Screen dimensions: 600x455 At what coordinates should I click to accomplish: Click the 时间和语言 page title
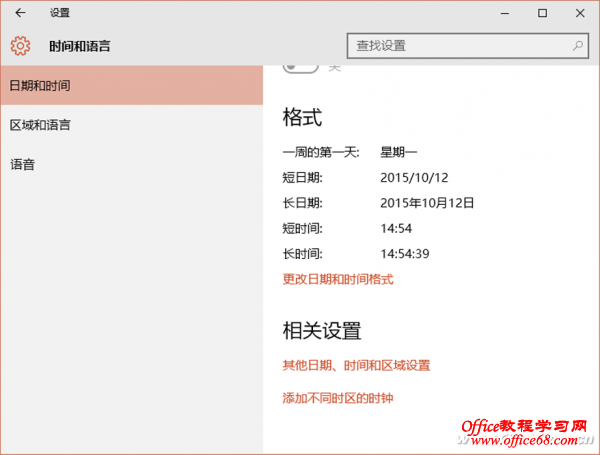tap(80, 46)
